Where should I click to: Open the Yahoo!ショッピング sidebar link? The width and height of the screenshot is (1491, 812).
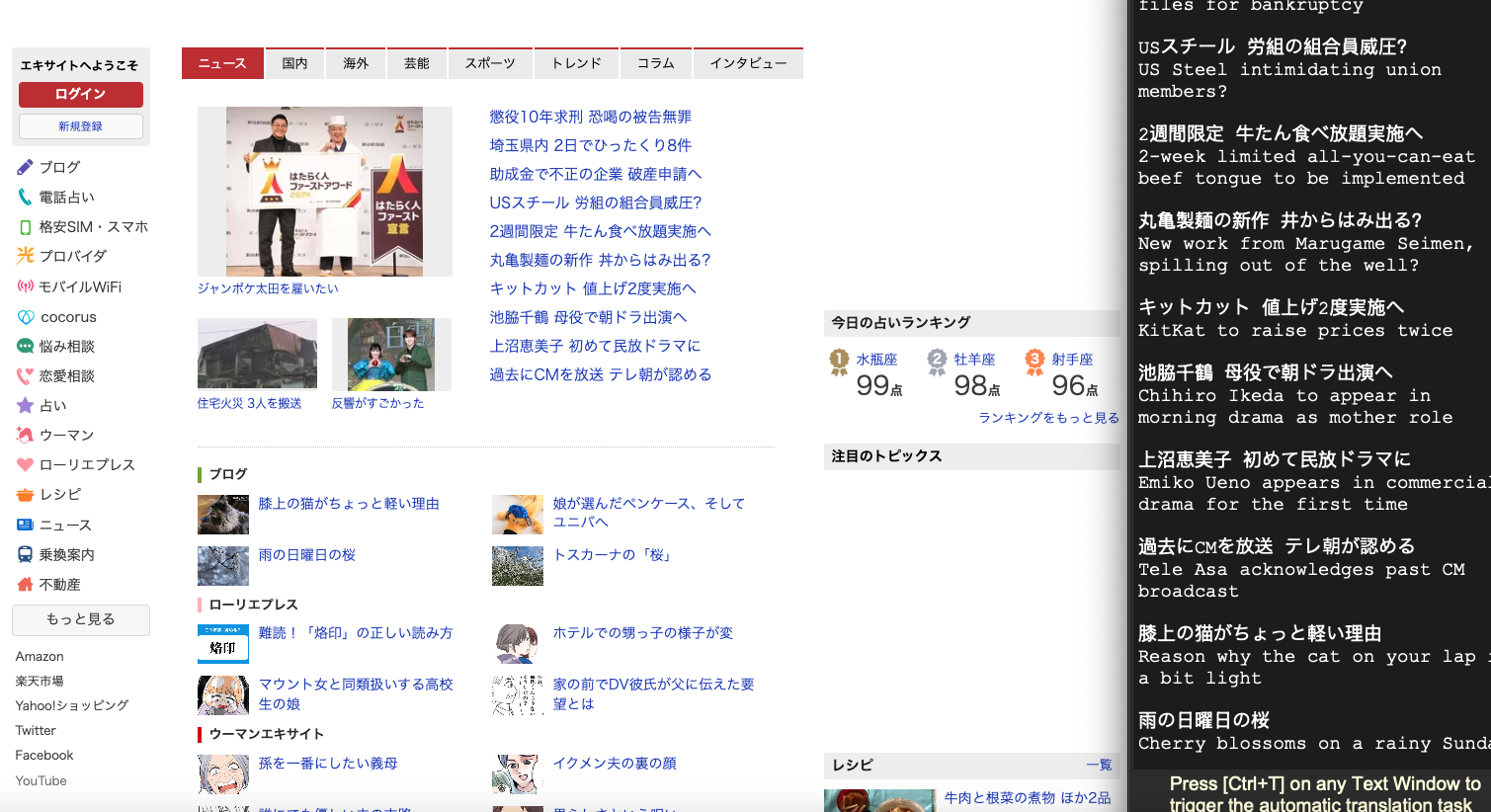point(72,705)
